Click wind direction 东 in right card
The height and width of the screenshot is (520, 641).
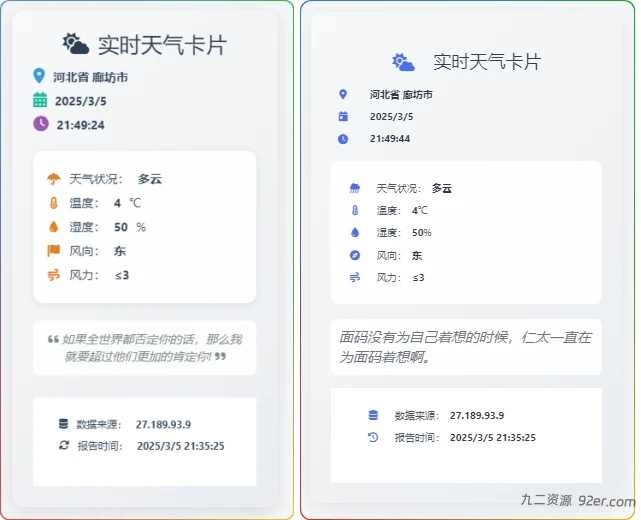pos(417,256)
